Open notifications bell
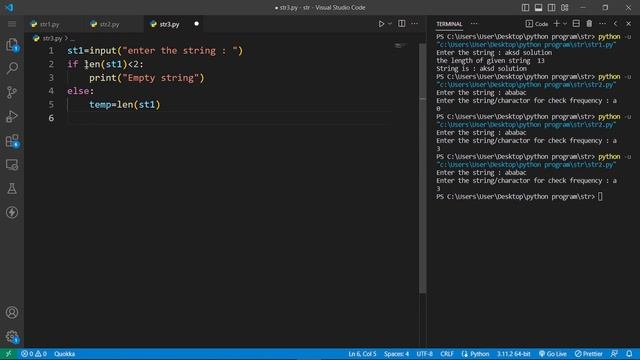This screenshot has height=360, width=640. click(629, 354)
